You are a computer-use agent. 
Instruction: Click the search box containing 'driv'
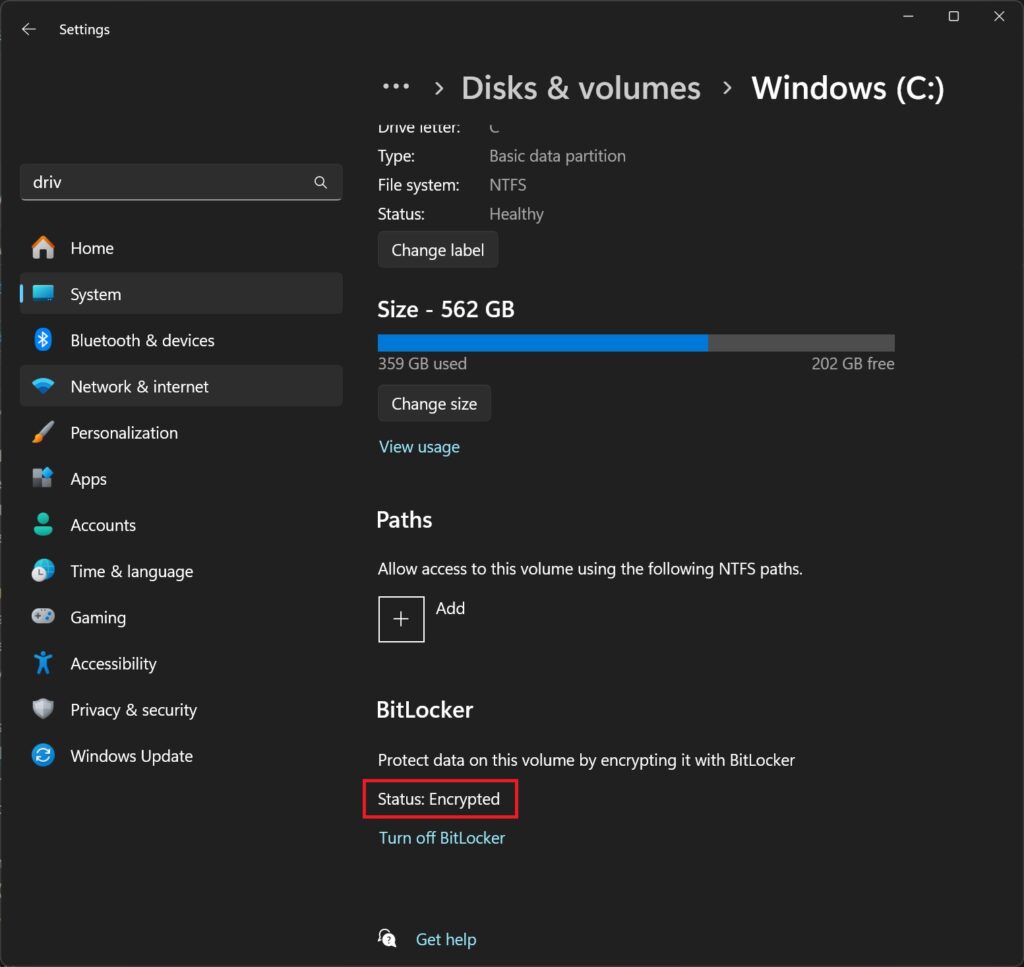pos(180,182)
